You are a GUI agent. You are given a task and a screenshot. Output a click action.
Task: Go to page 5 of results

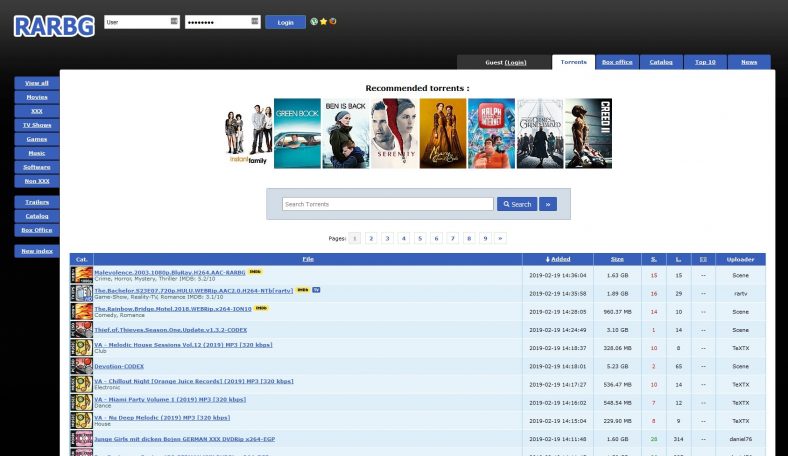[x=420, y=238]
